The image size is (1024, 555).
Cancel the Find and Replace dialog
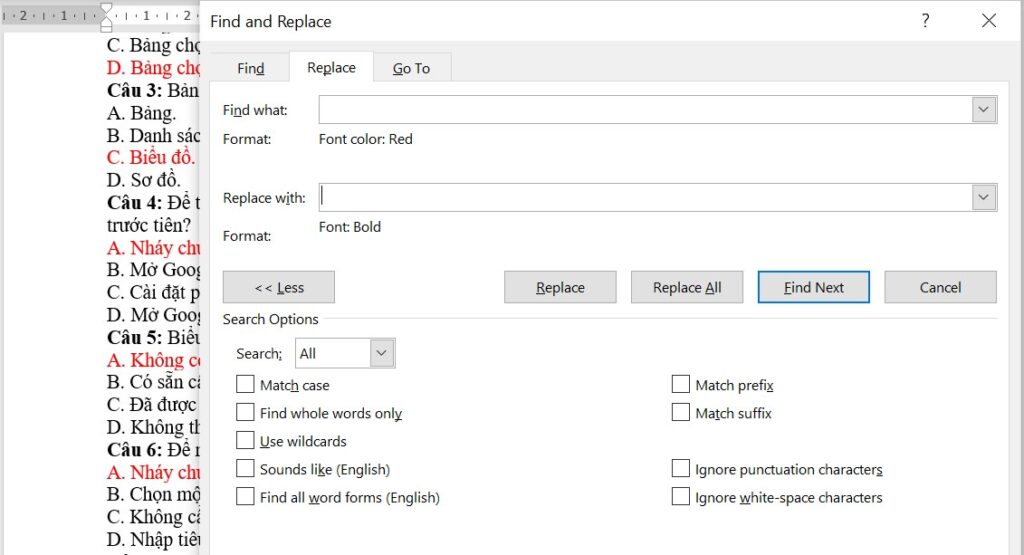(940, 287)
